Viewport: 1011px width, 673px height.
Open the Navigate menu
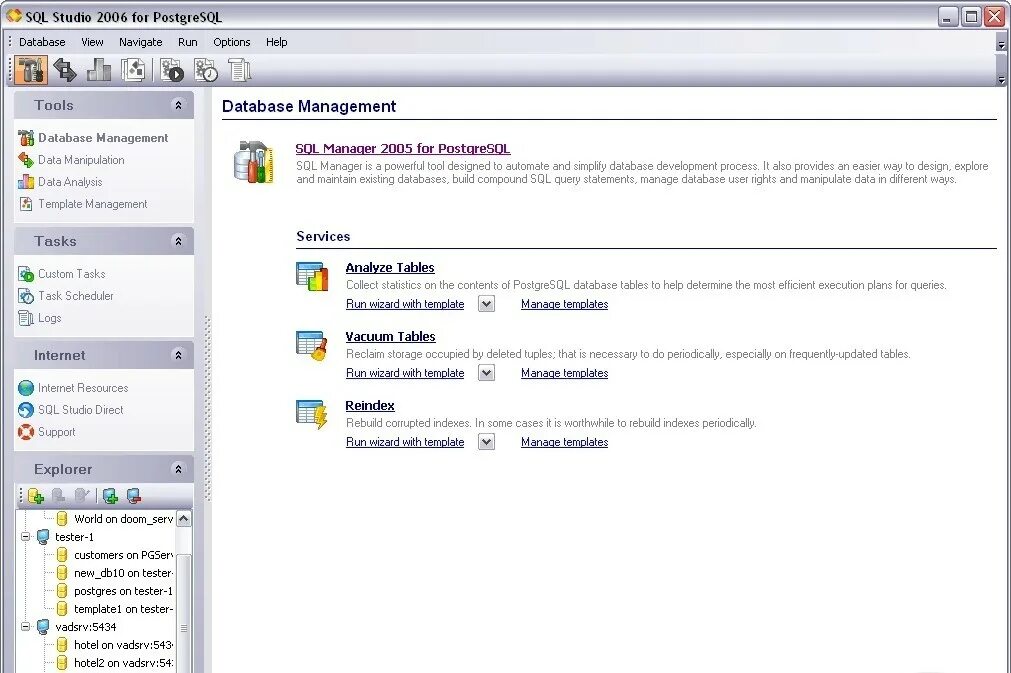(x=141, y=42)
